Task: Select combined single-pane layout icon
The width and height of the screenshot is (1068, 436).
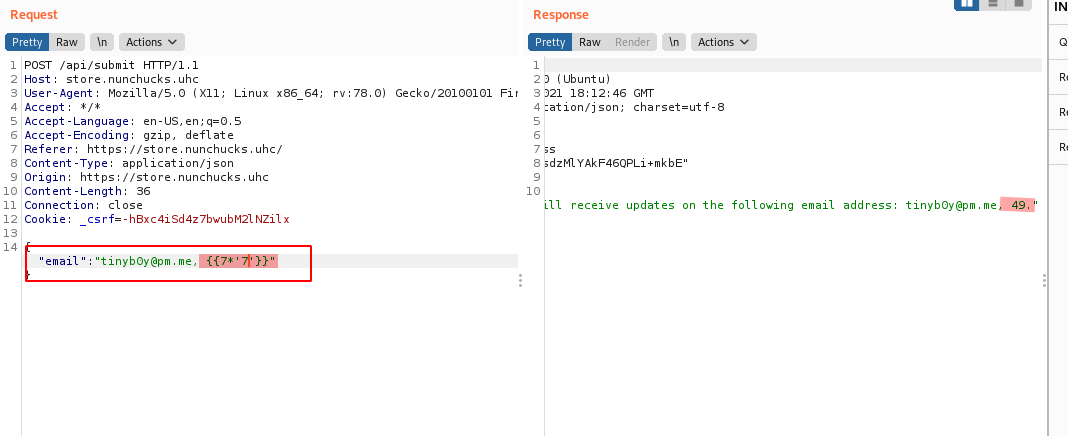Action: click(x=1018, y=3)
